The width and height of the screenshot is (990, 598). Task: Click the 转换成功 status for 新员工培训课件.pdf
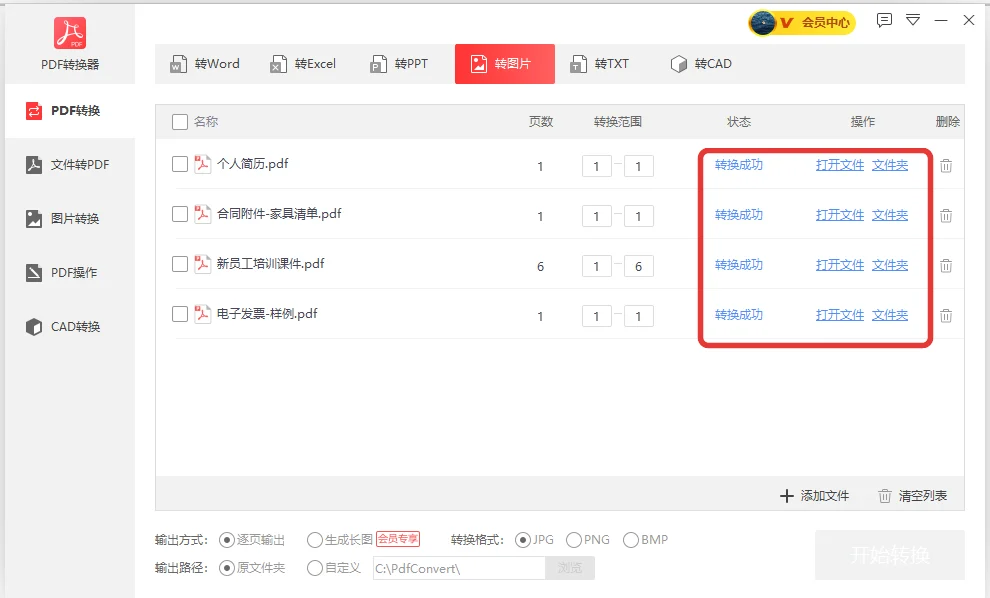pos(739,265)
